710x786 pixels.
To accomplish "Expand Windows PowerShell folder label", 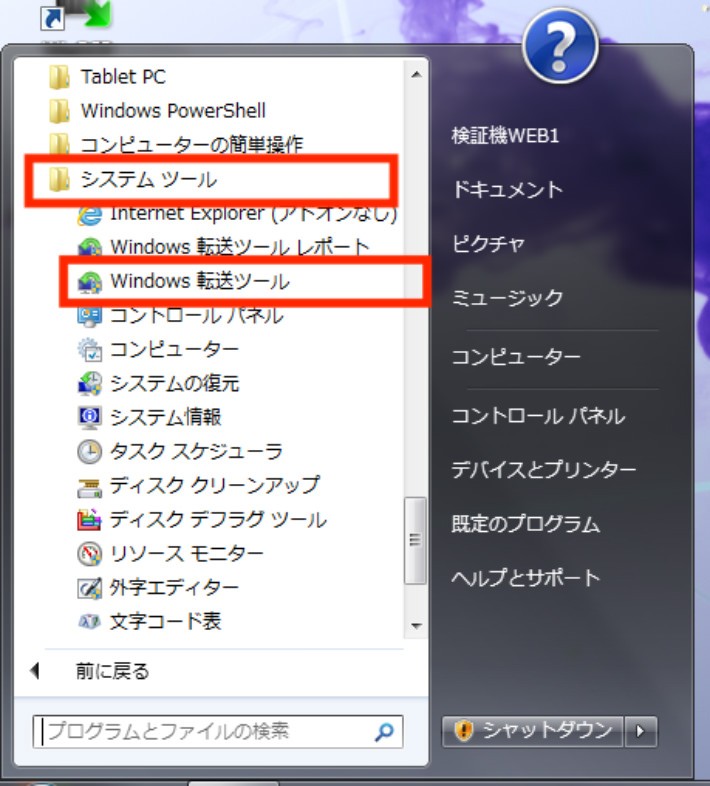I will 173,111.
